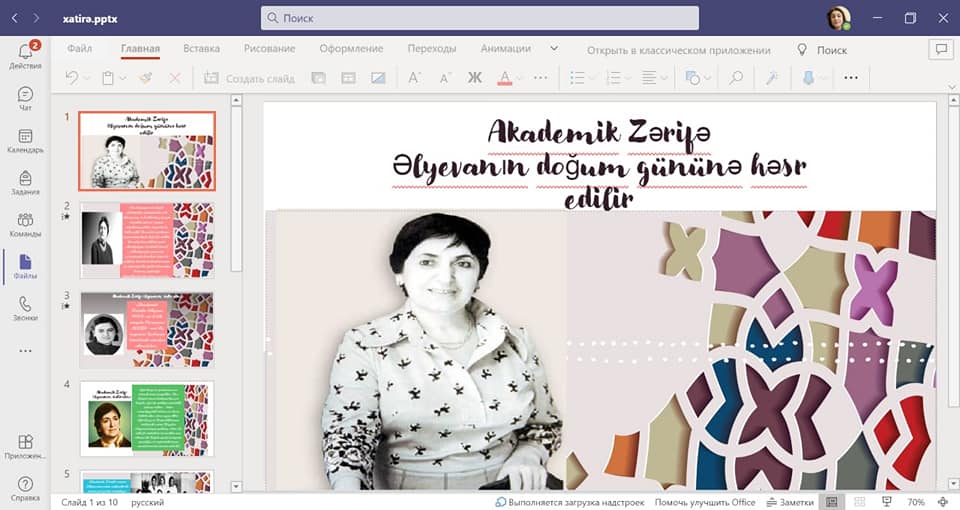Open Справка help in the sidebar

(x=25, y=489)
